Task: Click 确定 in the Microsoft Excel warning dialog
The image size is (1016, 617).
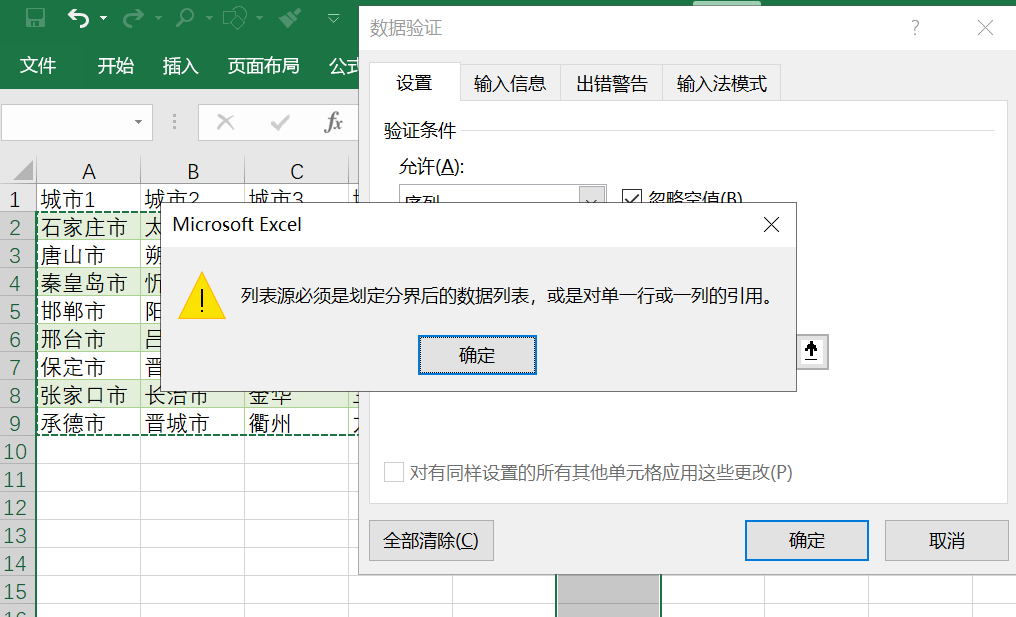Action: (x=477, y=355)
